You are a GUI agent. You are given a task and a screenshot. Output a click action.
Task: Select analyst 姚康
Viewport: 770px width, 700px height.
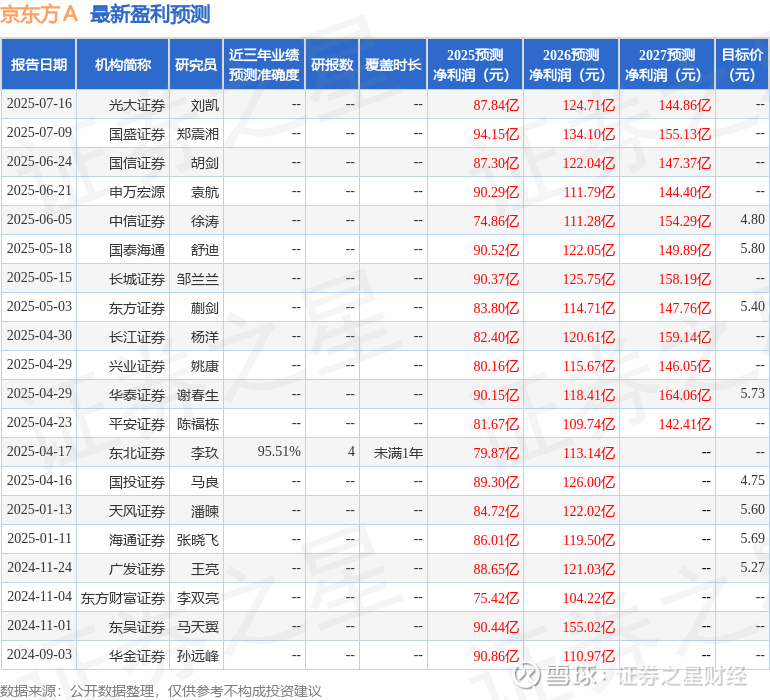click(205, 366)
